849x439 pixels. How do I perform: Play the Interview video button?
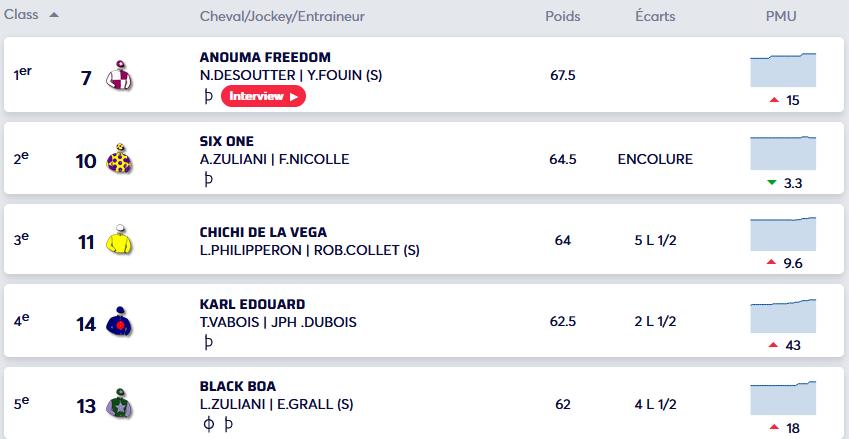pyautogui.click(x=263, y=96)
